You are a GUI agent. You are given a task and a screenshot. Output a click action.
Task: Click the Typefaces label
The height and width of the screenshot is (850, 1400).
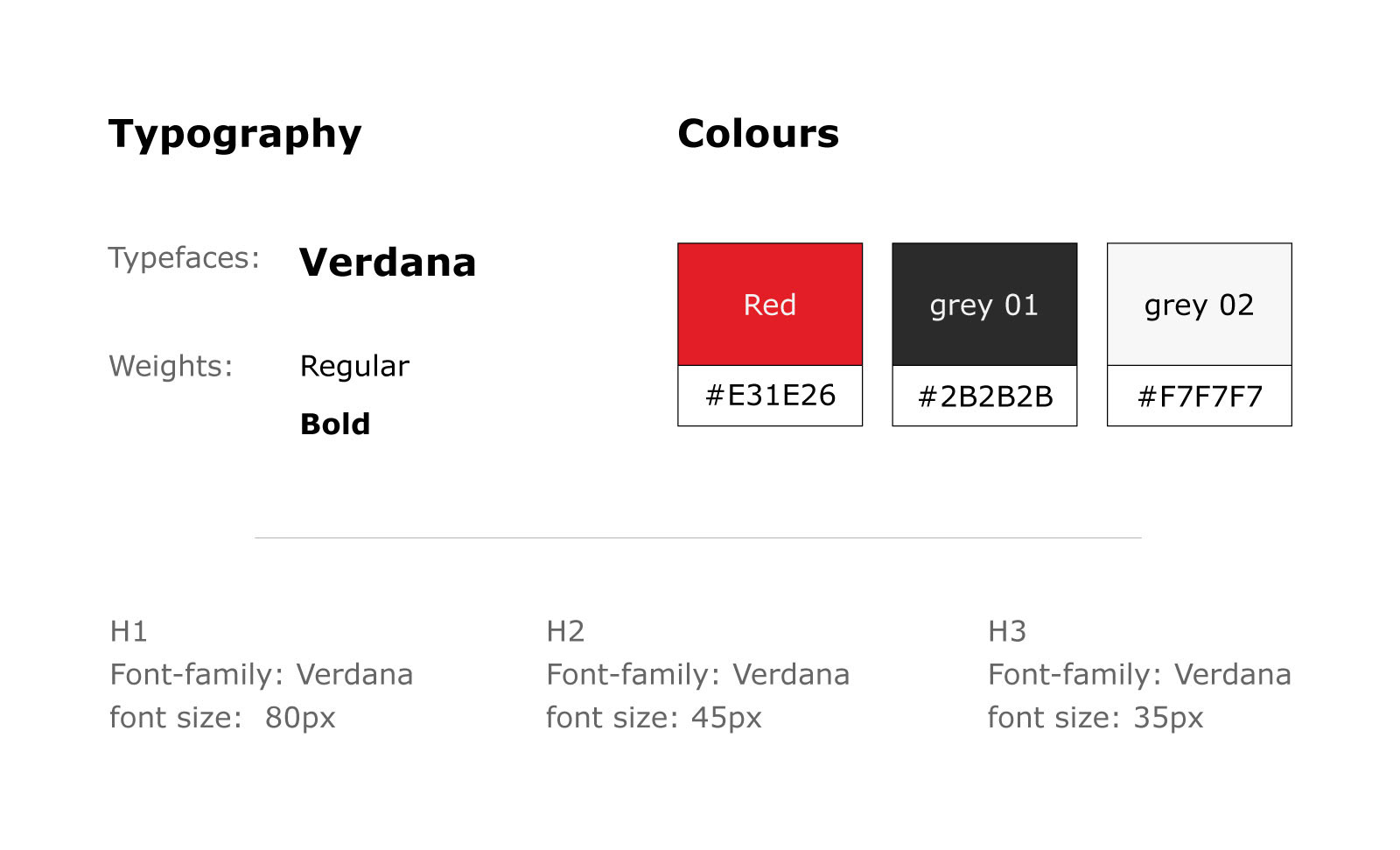click(x=184, y=257)
